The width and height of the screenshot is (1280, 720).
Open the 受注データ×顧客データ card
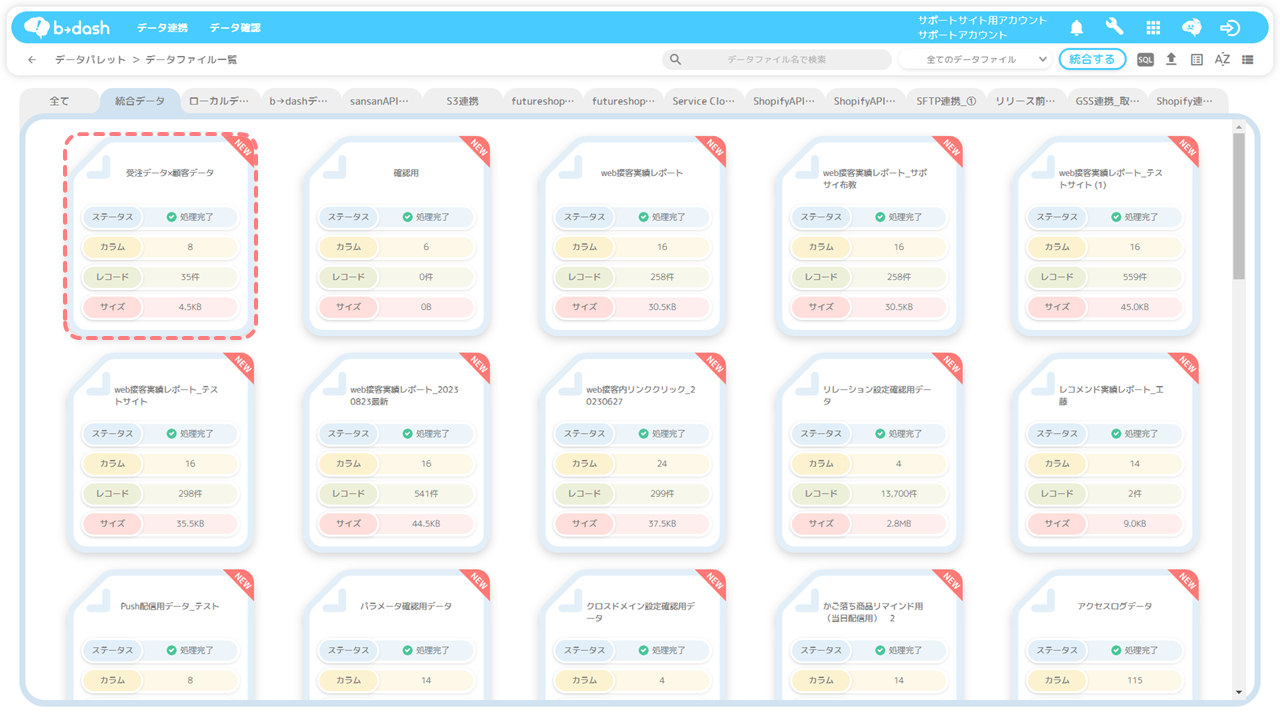[161, 236]
